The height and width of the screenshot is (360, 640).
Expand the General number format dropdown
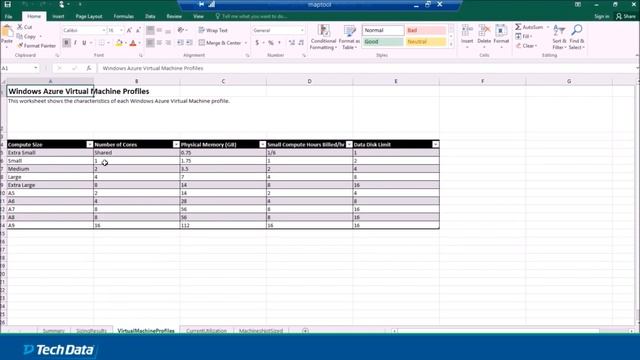point(302,30)
